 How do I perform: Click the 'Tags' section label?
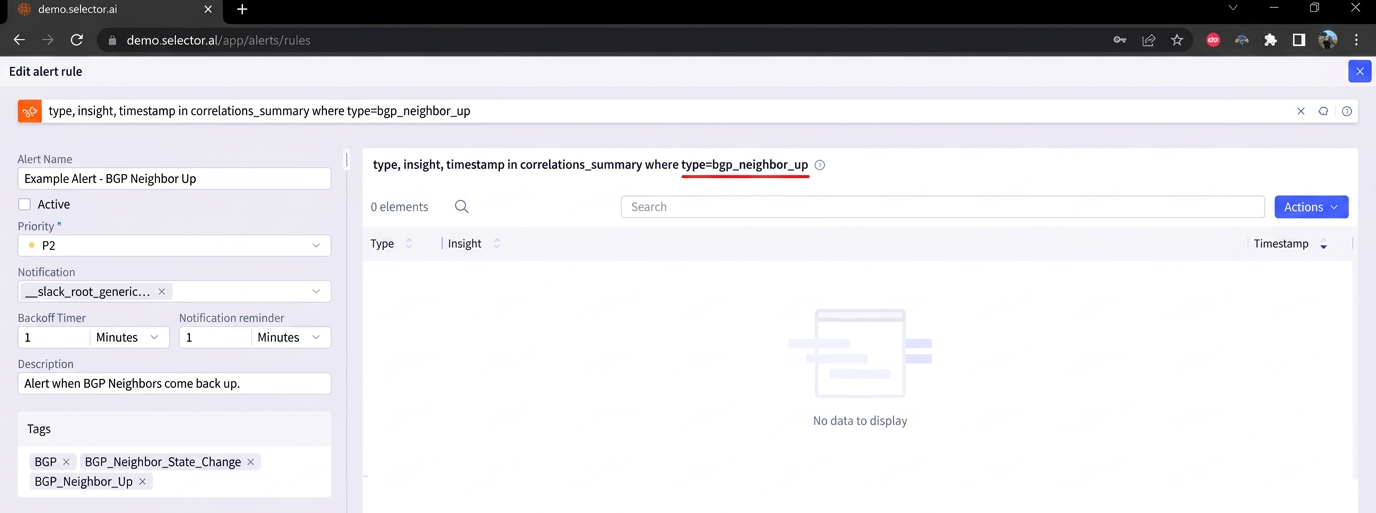tap(39, 429)
